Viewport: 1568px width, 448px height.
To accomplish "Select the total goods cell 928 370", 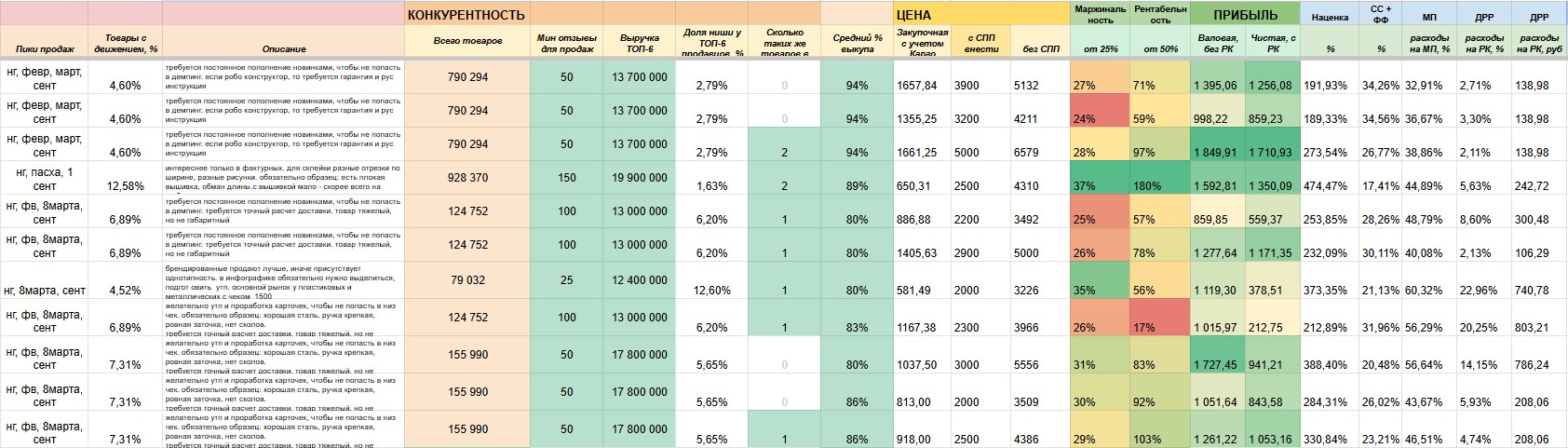I will coord(467,177).
